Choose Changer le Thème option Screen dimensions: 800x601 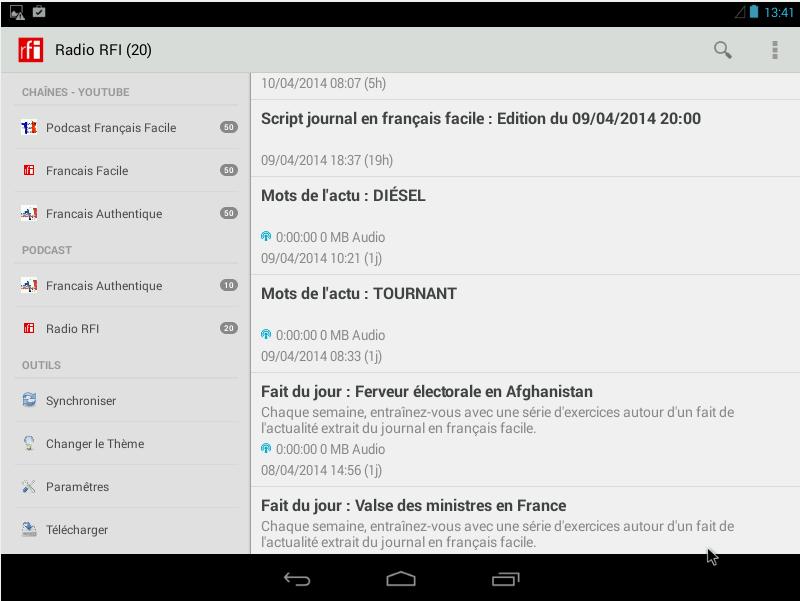127,443
